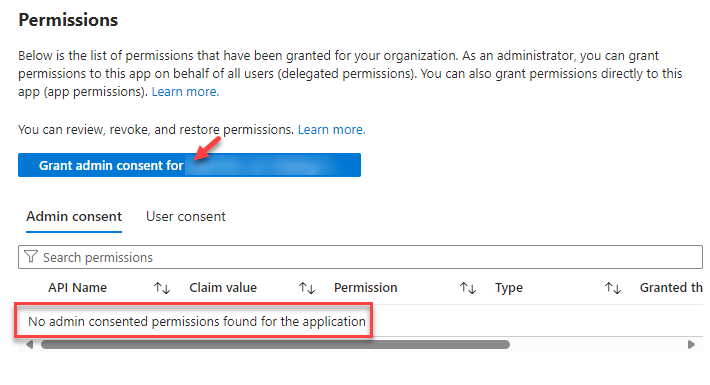Sort by Type column arrows
The width and height of the screenshot is (710, 385).
point(613,288)
